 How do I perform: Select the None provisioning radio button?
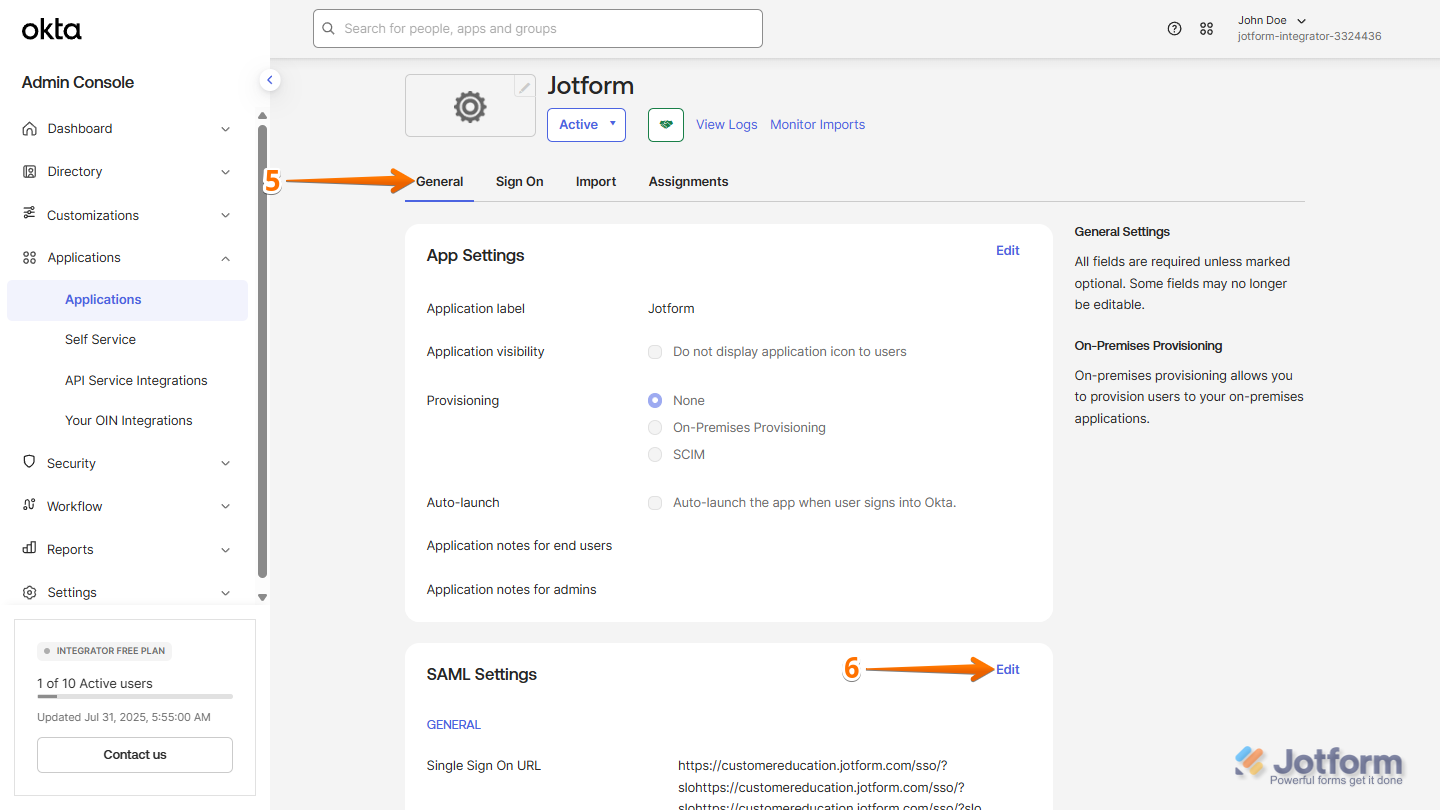click(x=655, y=400)
